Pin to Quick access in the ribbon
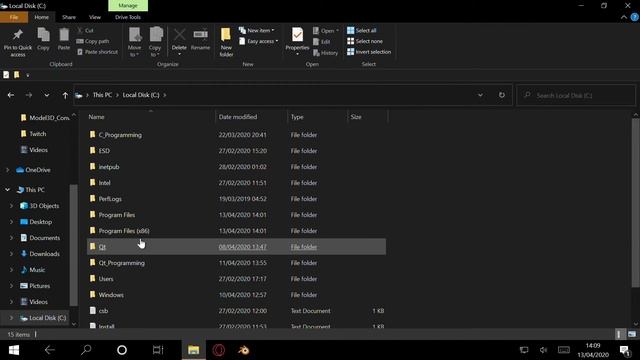Viewport: 640px width, 360px height. [18, 42]
